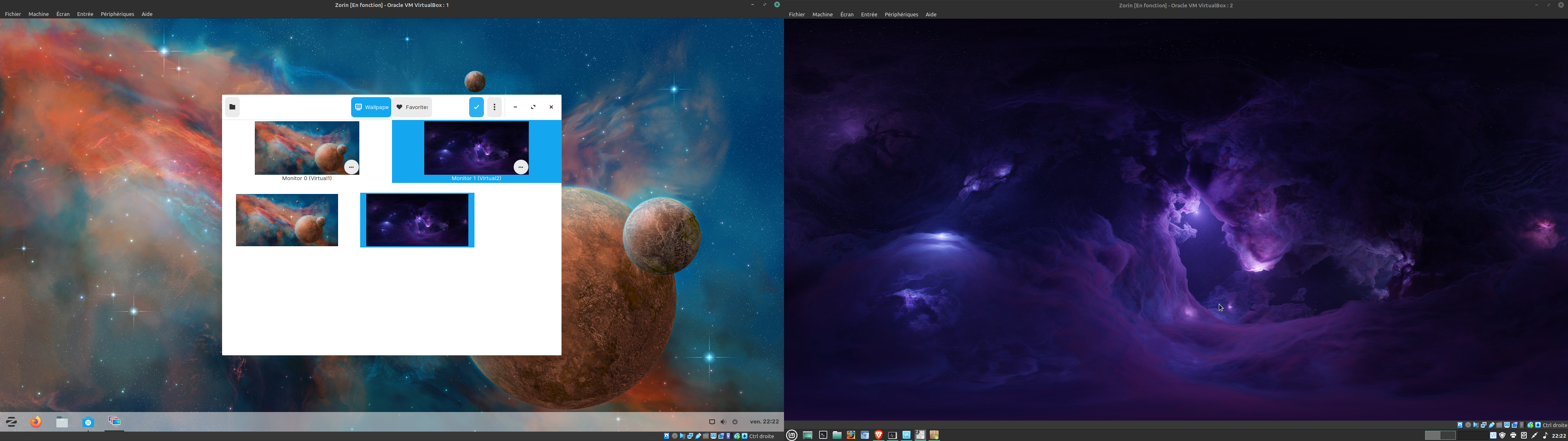Open Périphériques menu in second VirtualBox window
Viewport: 1568px width, 441px height.
(x=901, y=15)
